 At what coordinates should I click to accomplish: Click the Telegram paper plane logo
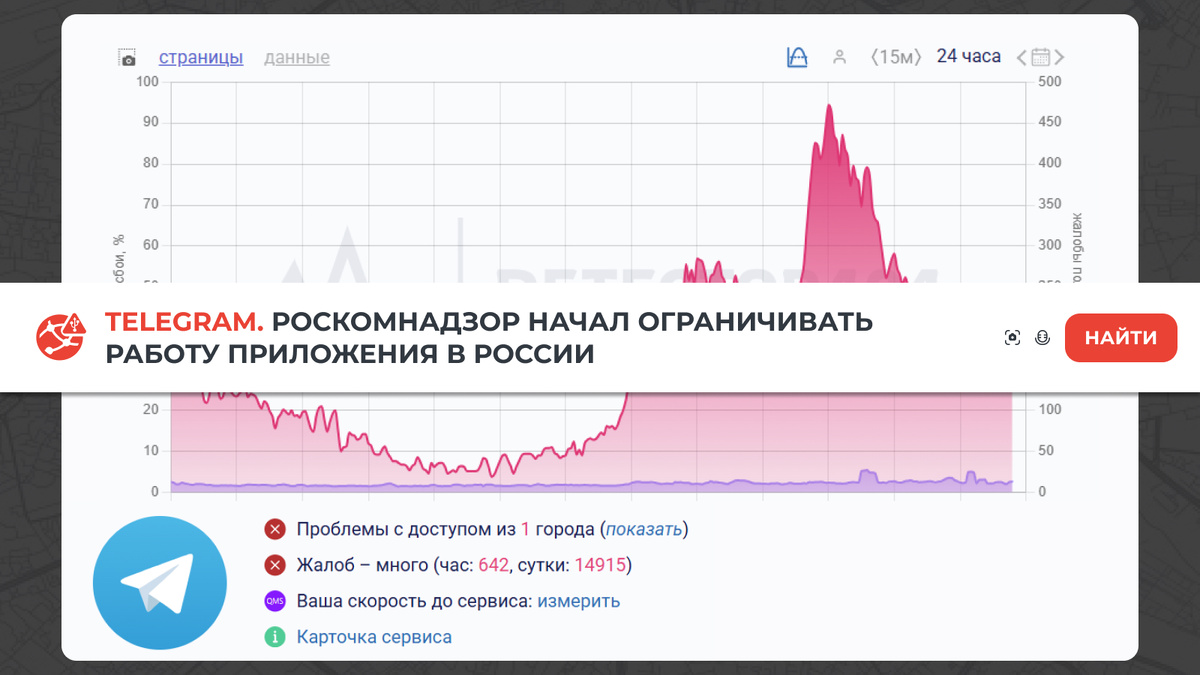[x=159, y=583]
